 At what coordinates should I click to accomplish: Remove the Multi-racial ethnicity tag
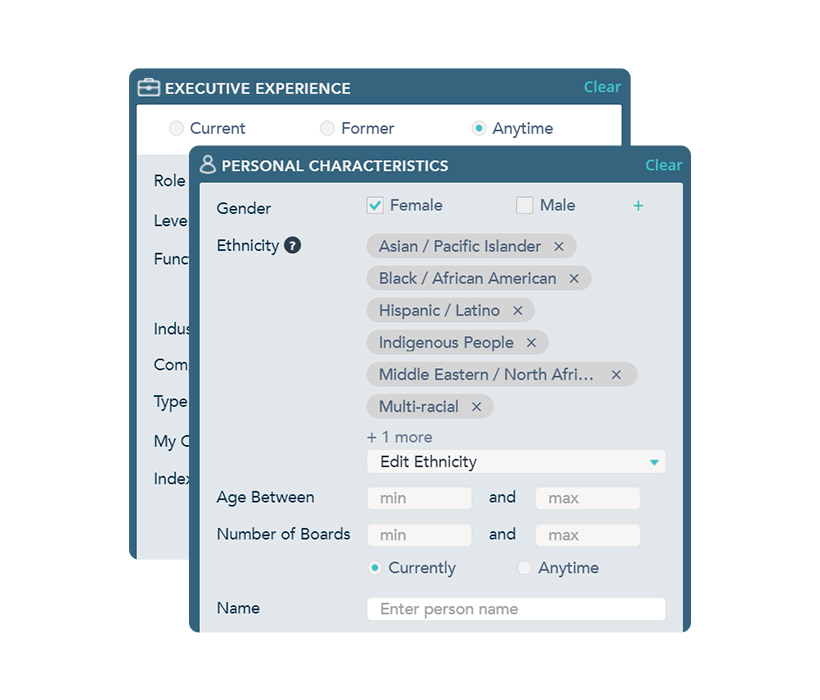pos(477,406)
